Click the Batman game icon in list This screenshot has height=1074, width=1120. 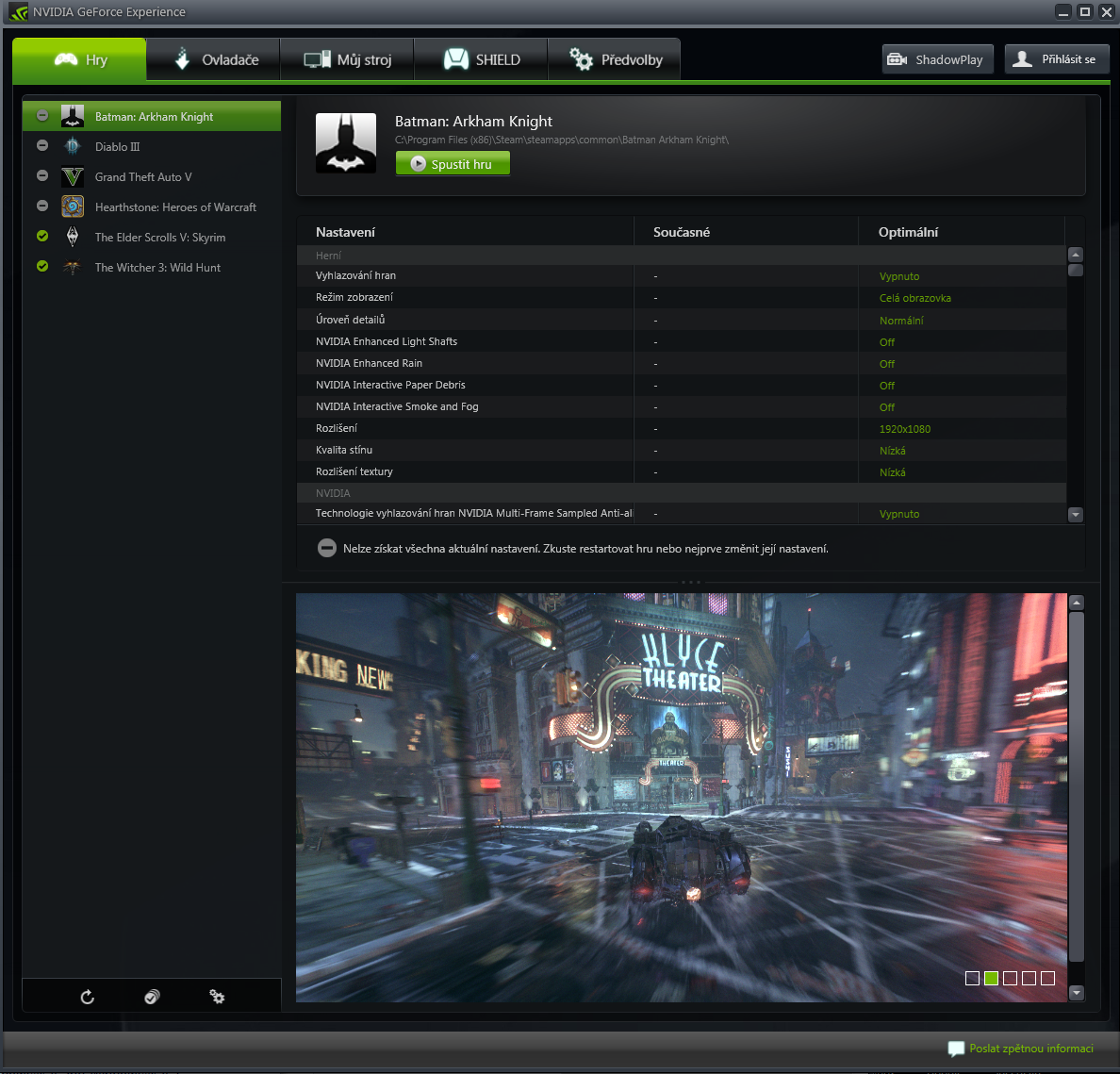point(73,116)
